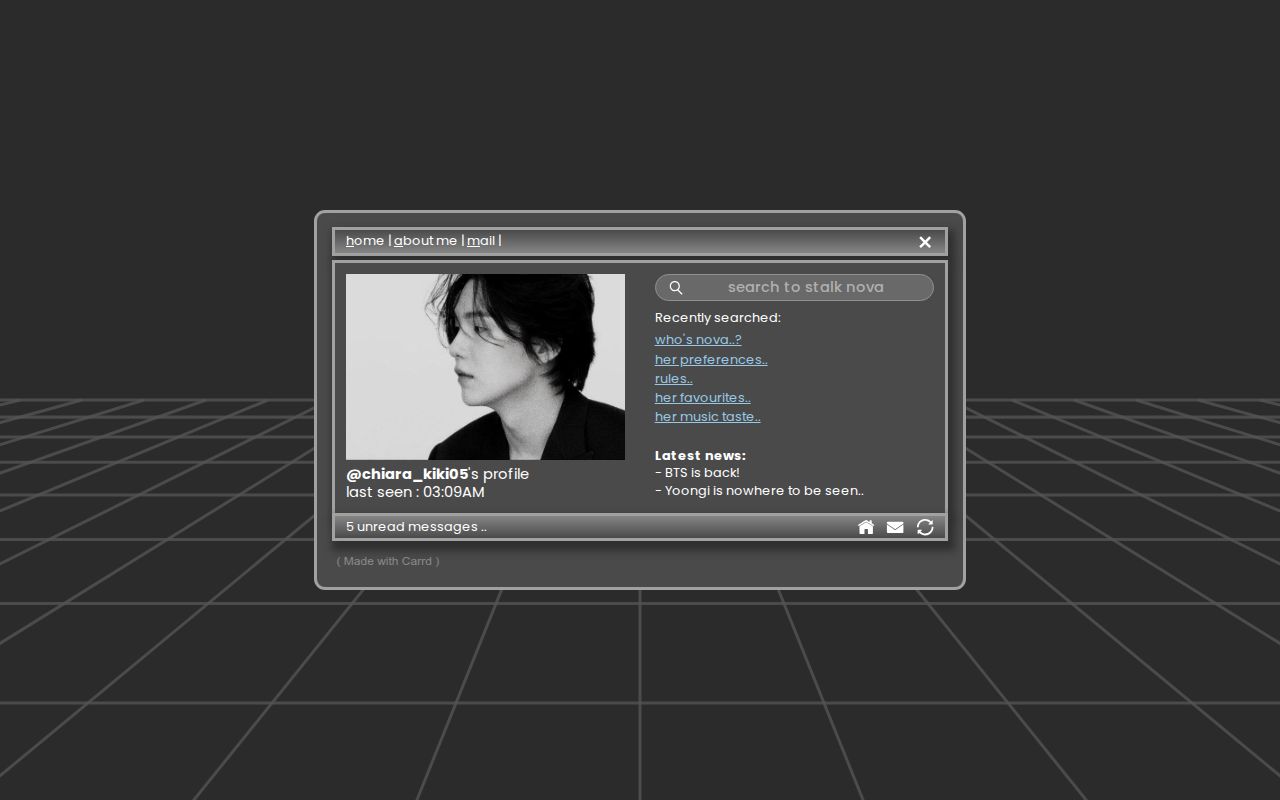The image size is (1280, 800).
Task: Focus the 'search to stalk nova' field
Action: (805, 288)
